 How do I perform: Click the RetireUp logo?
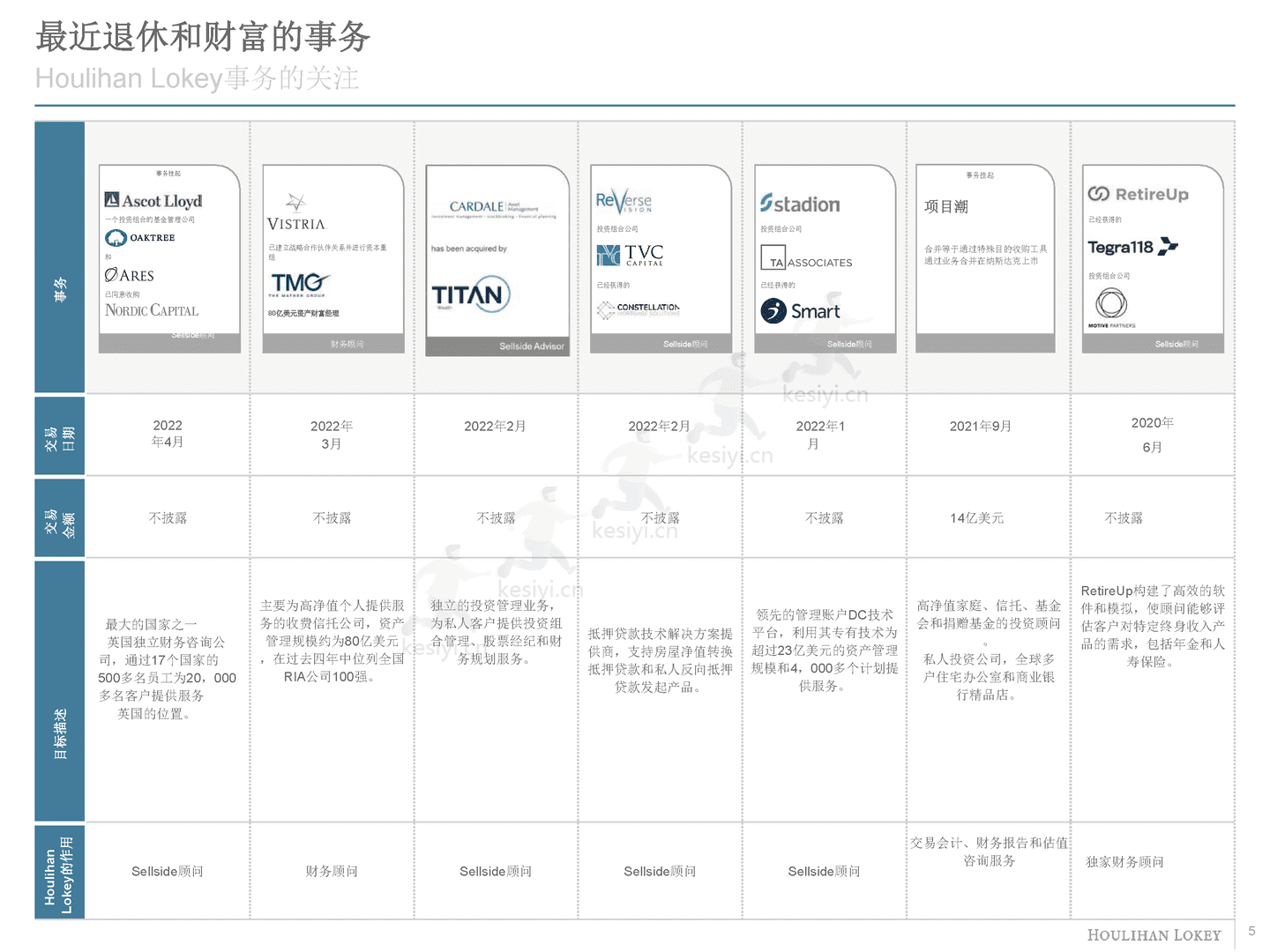(1138, 194)
